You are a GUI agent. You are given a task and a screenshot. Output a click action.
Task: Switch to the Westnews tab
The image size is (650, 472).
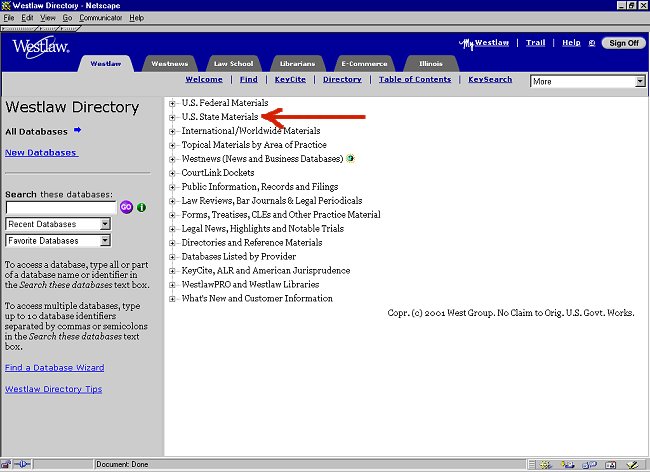[x=170, y=64]
